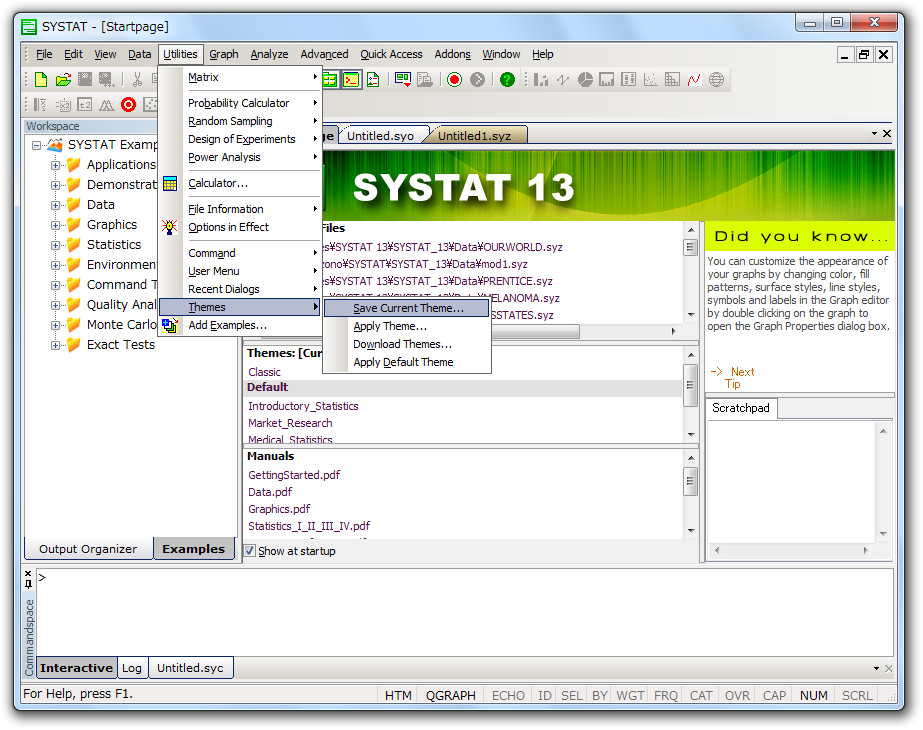923x730 pixels.
Task: Switch to the Untitled.syo tab
Action: (x=381, y=136)
